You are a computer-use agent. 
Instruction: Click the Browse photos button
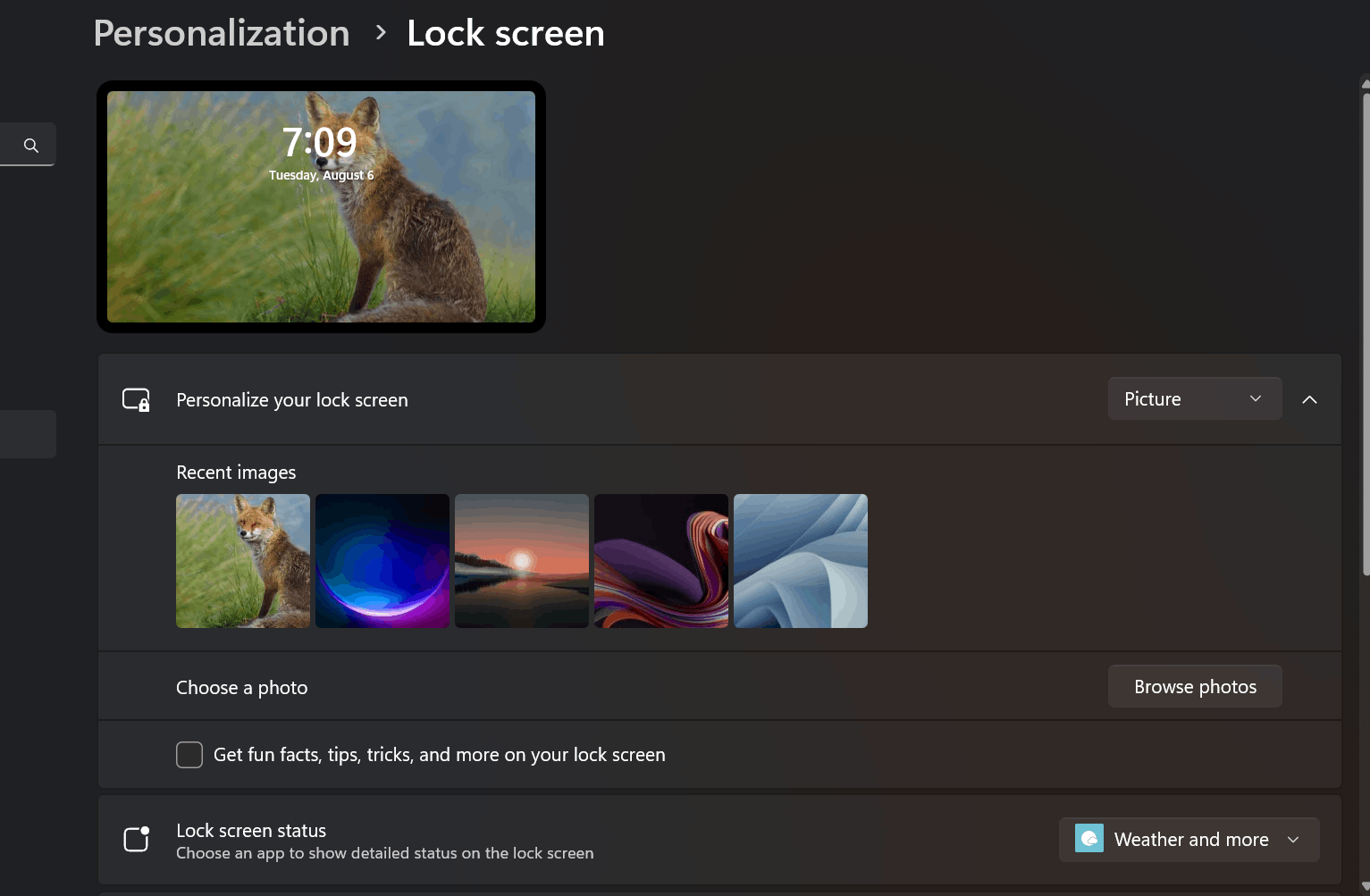point(1195,686)
